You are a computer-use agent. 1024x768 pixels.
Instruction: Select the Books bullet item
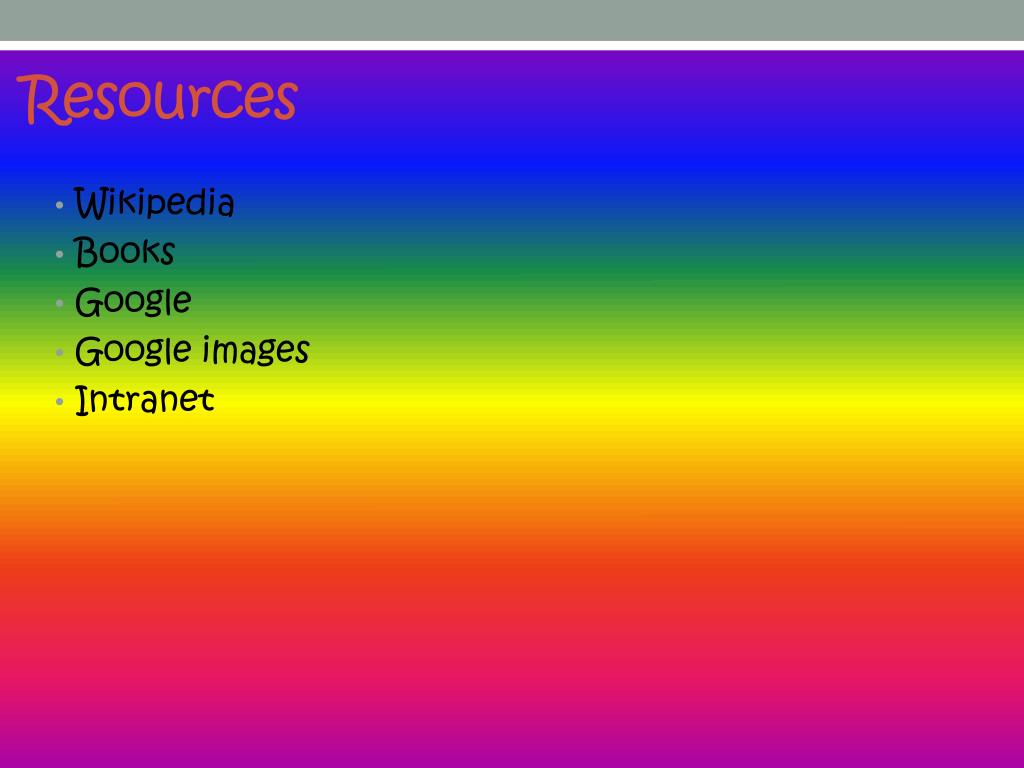point(124,251)
